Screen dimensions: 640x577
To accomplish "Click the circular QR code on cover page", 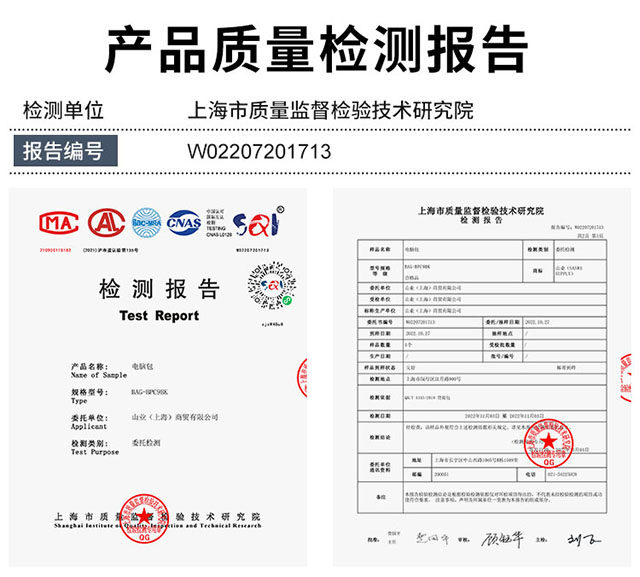I will pyautogui.click(x=271, y=286).
